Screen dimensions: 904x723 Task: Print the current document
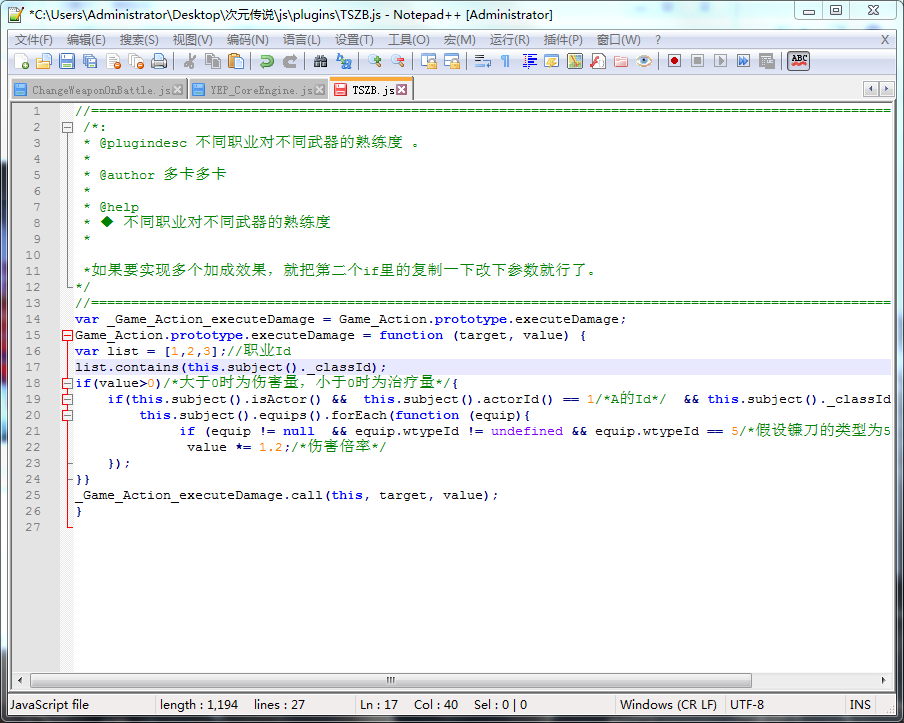159,61
